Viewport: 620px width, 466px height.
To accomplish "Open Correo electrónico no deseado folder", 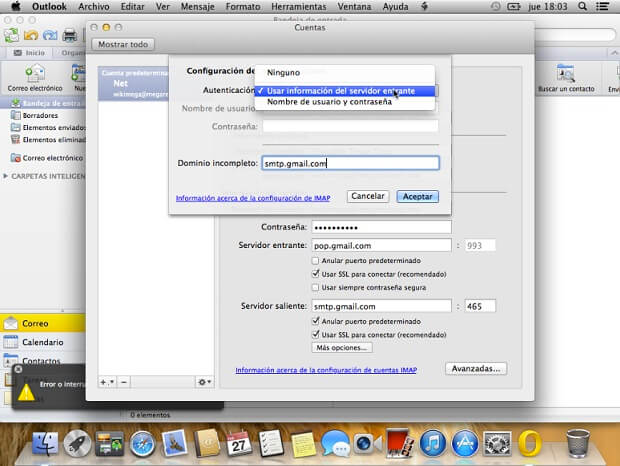I will pos(47,158).
